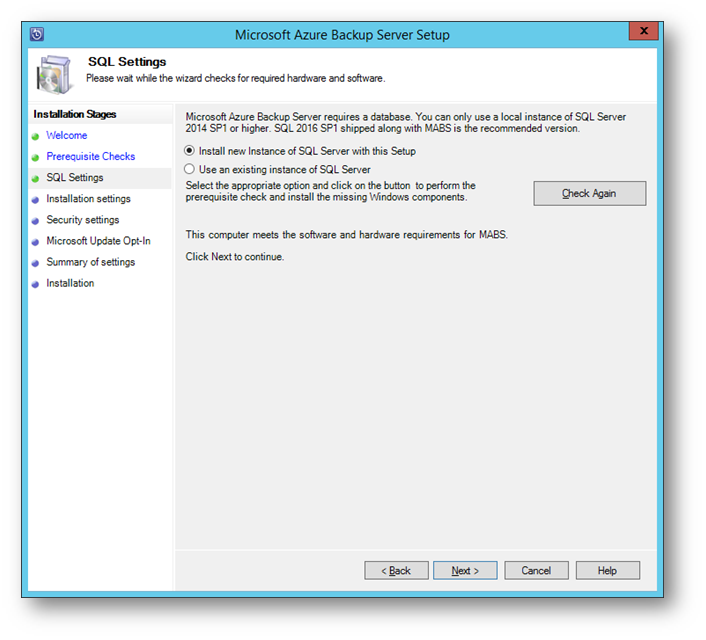Click 'Click Next to continue.' text
706x640 pixels.
(x=235, y=257)
